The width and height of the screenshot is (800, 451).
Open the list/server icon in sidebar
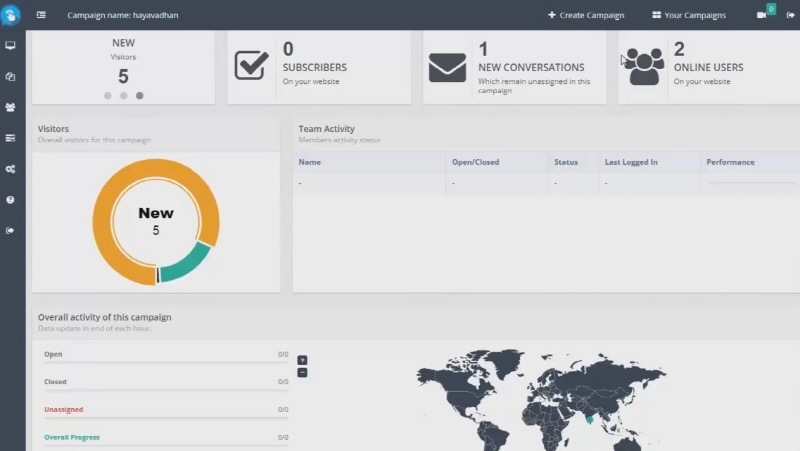10,138
